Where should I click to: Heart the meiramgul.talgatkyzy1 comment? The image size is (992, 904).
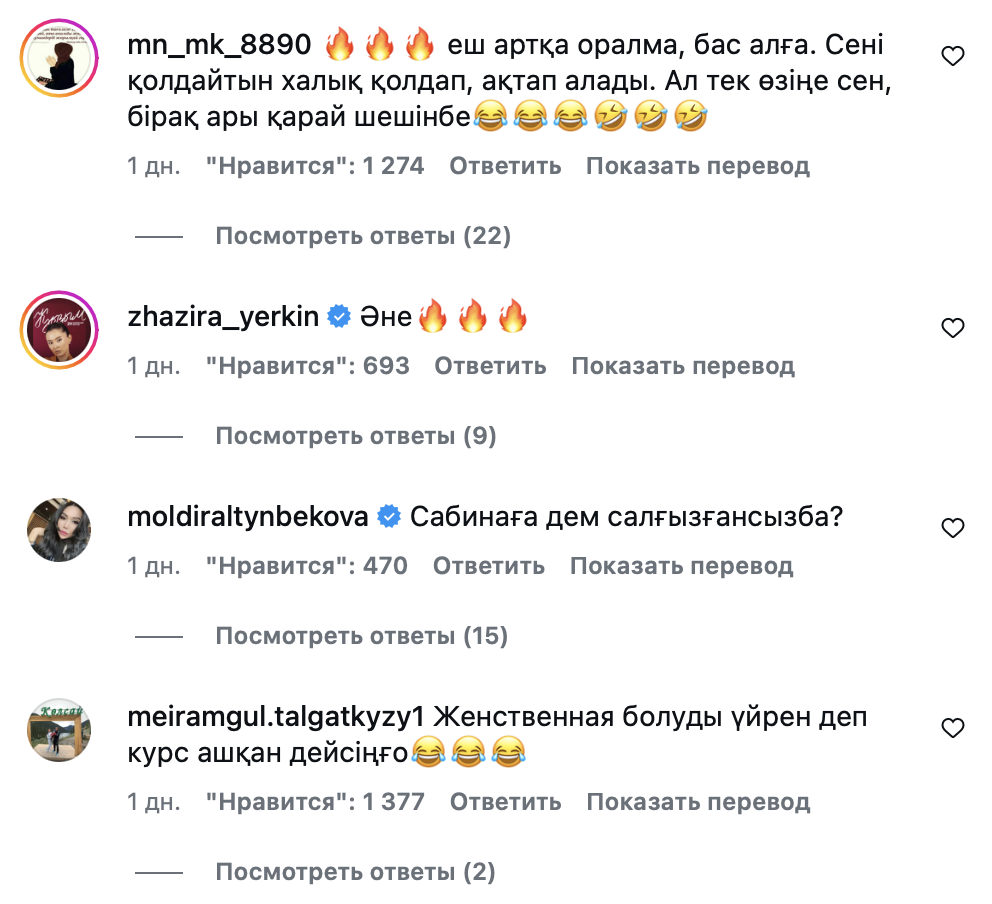pyautogui.click(x=953, y=727)
